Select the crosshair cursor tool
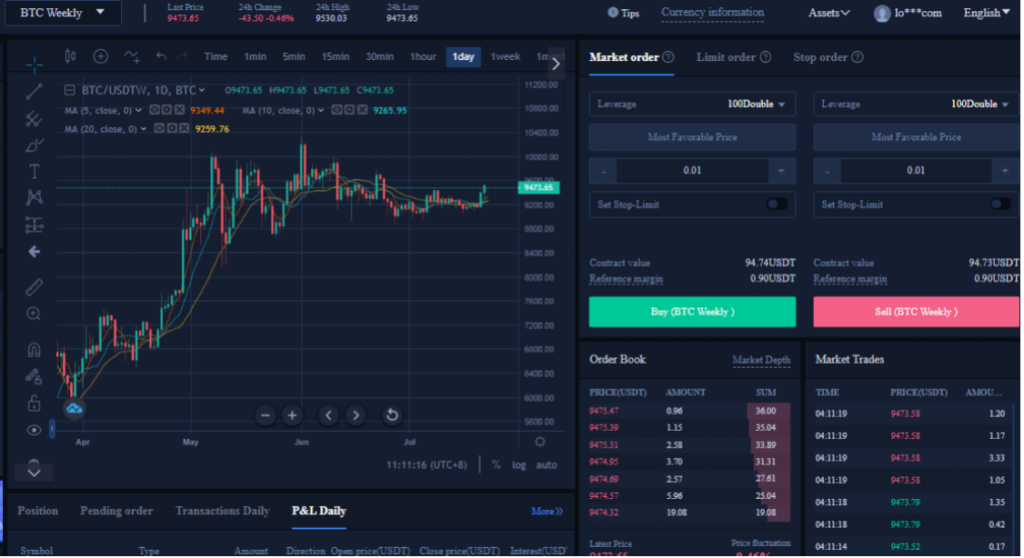The image size is (1024, 558). pos(34,64)
